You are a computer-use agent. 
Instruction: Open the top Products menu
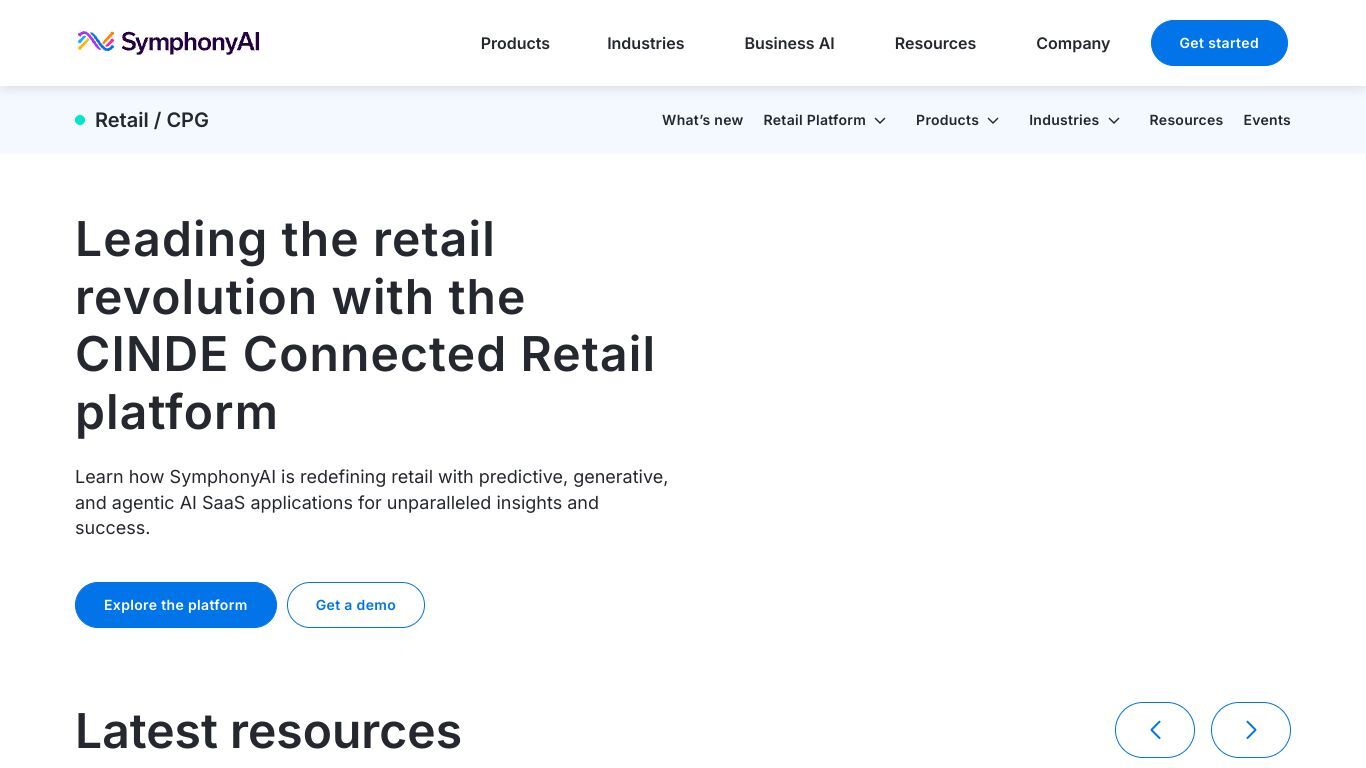click(x=515, y=43)
